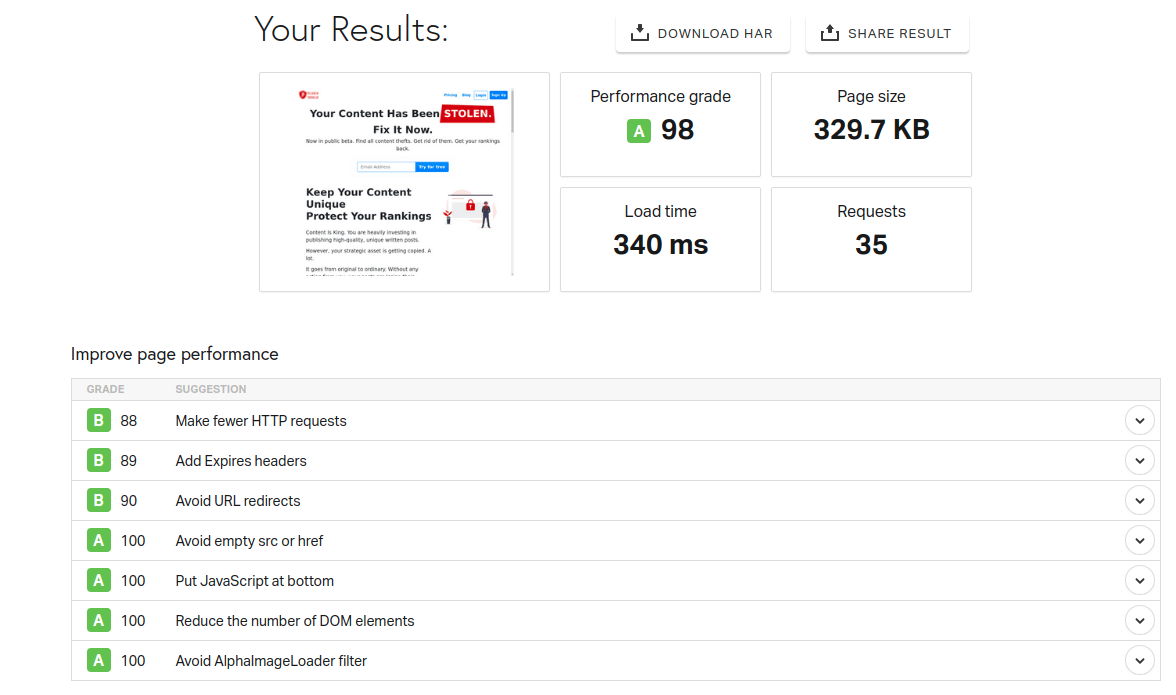Viewport: 1176px width, 695px height.
Task: Click the Page size label
Action: (872, 96)
